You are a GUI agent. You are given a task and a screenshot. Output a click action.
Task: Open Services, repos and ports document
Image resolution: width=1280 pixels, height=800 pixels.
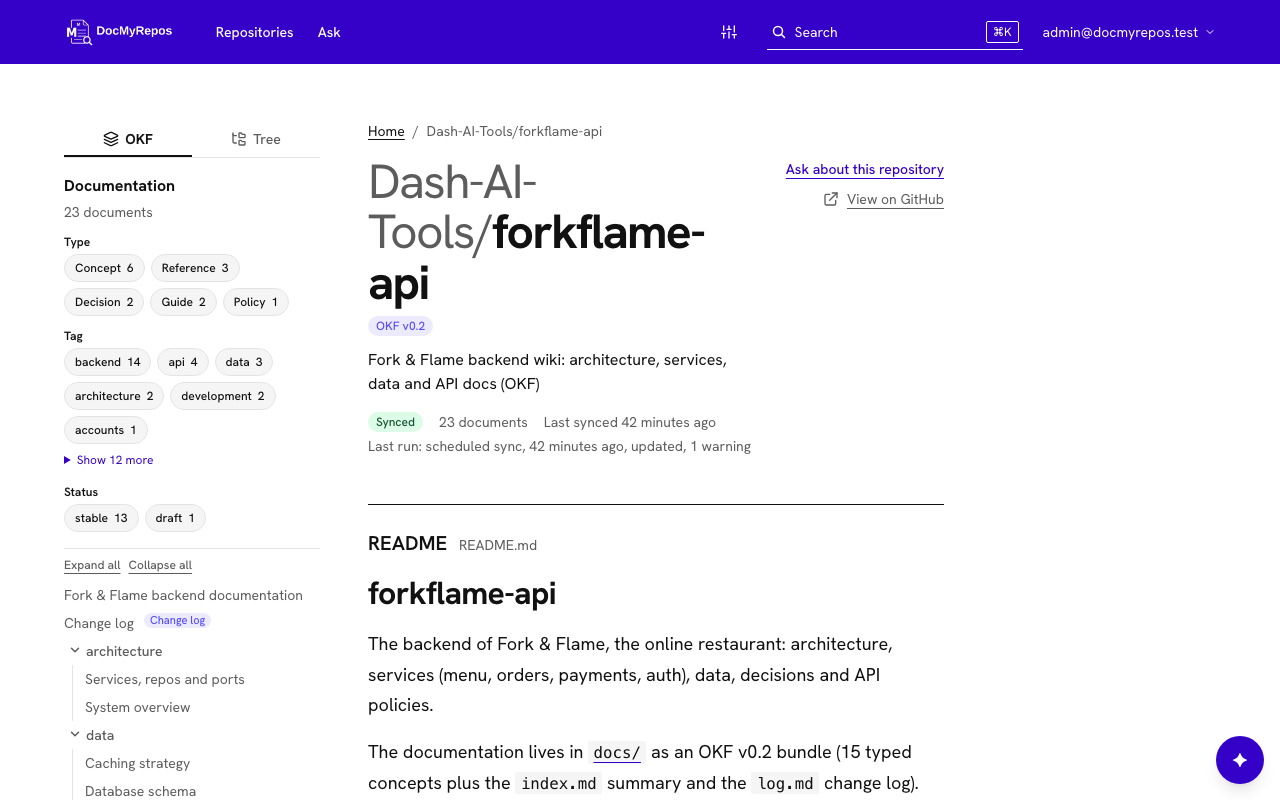tap(165, 679)
